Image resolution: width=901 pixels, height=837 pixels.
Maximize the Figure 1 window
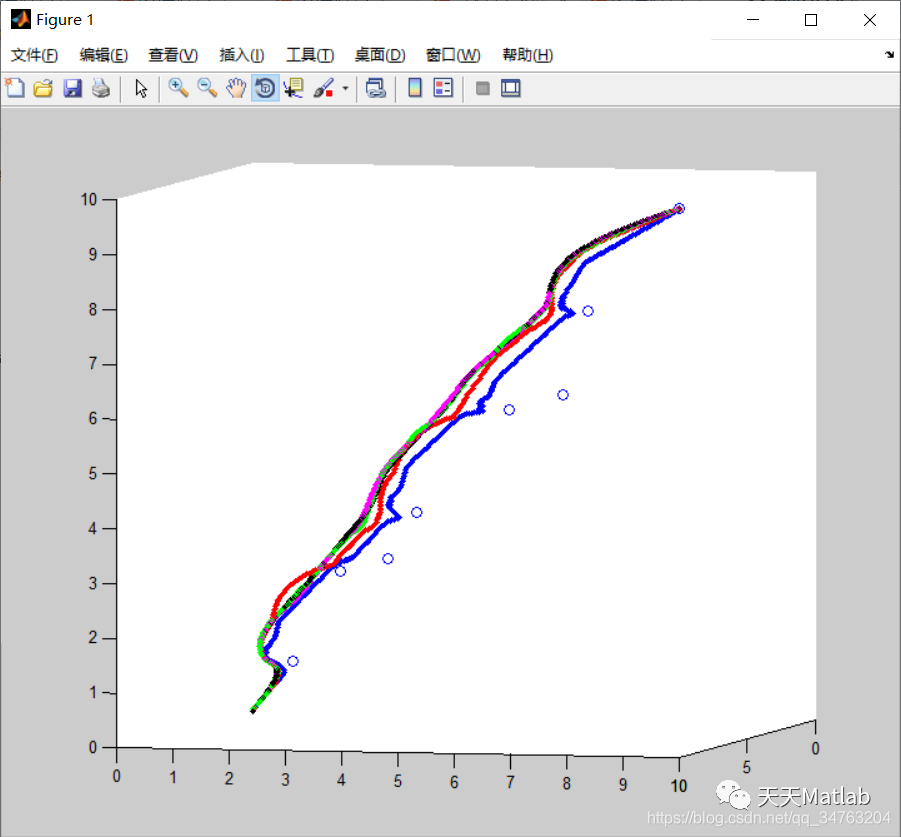coord(811,20)
